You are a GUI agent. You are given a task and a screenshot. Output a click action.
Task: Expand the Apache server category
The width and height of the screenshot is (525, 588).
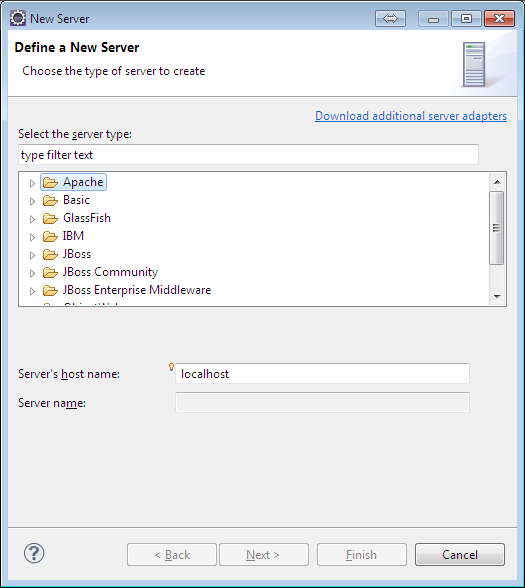coord(32,183)
